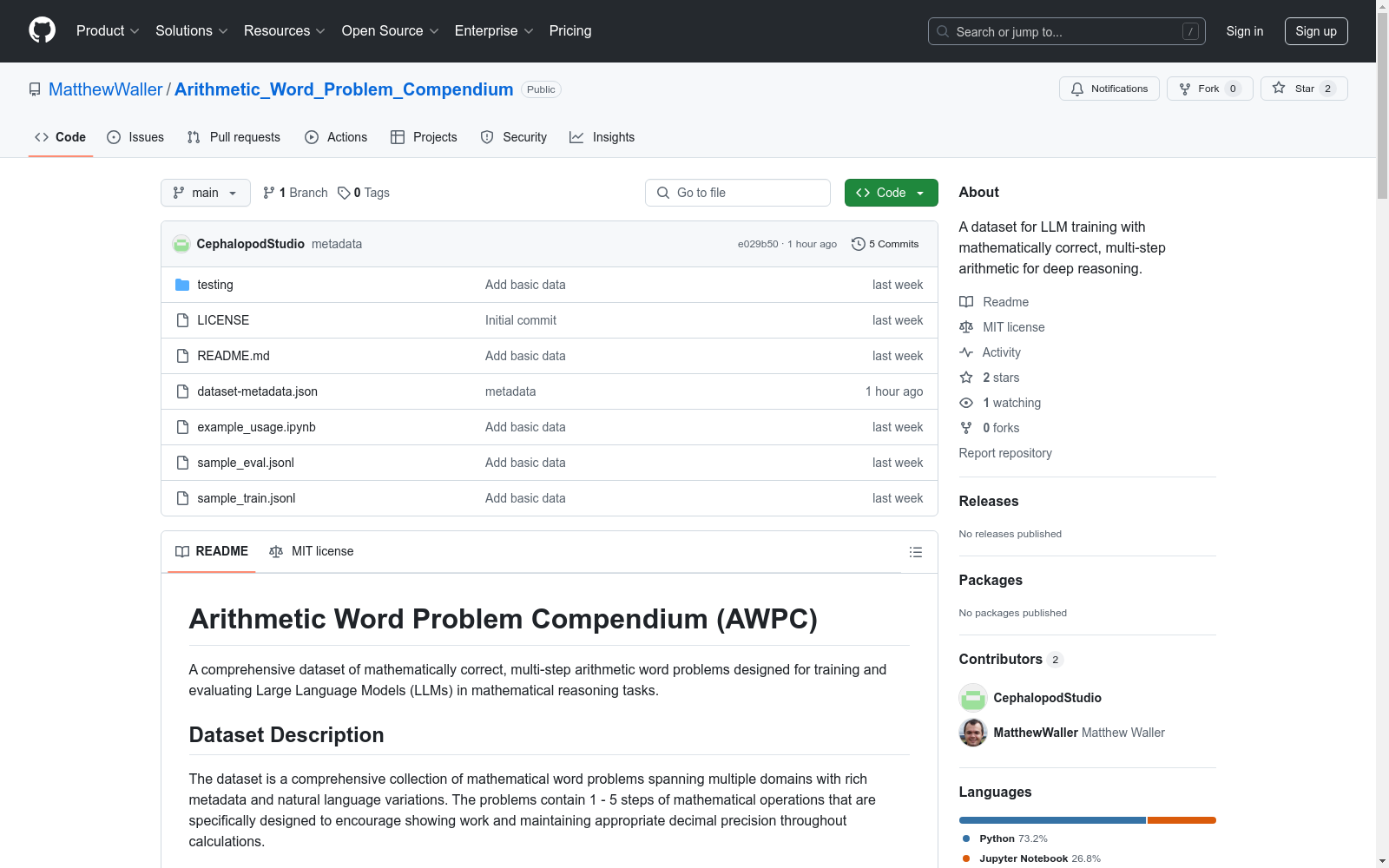Viewport: 1389px width, 868px height.
Task: Select the README tab in file viewer
Action: (212, 551)
